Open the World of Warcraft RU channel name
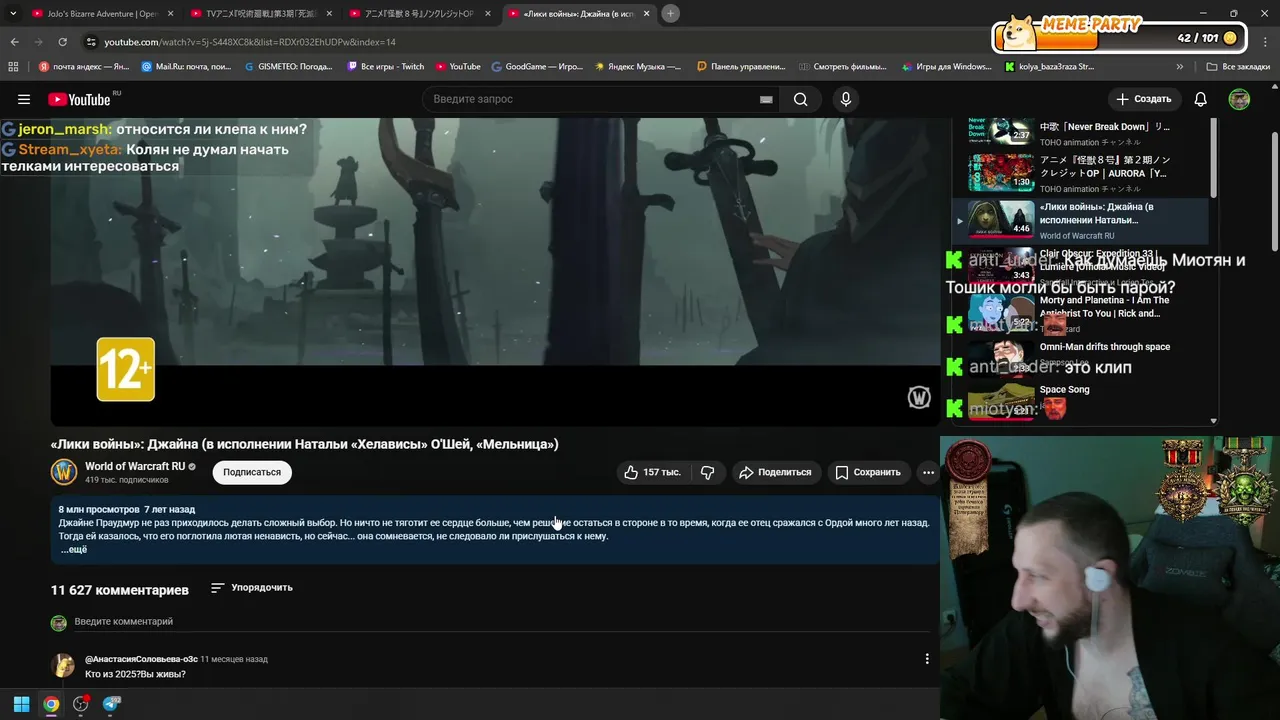Screen dimensions: 1280x720 (x=135, y=466)
